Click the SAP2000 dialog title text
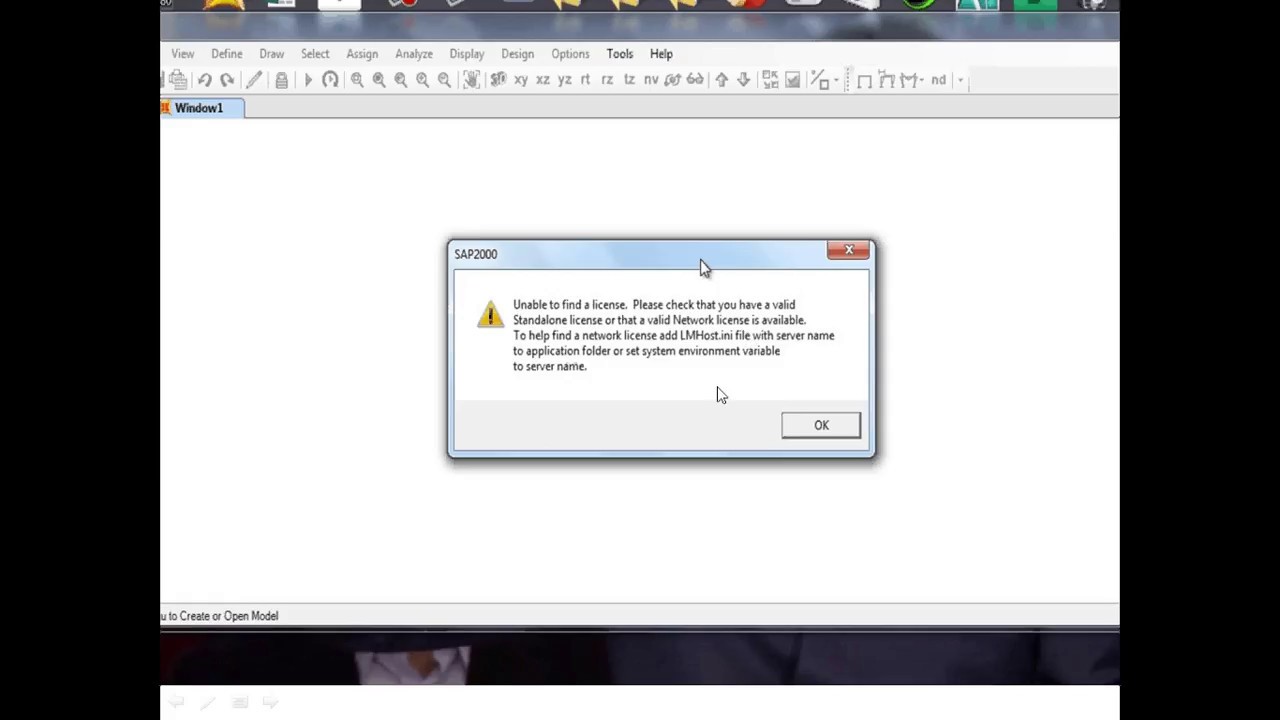The height and width of the screenshot is (720, 1280). point(476,254)
